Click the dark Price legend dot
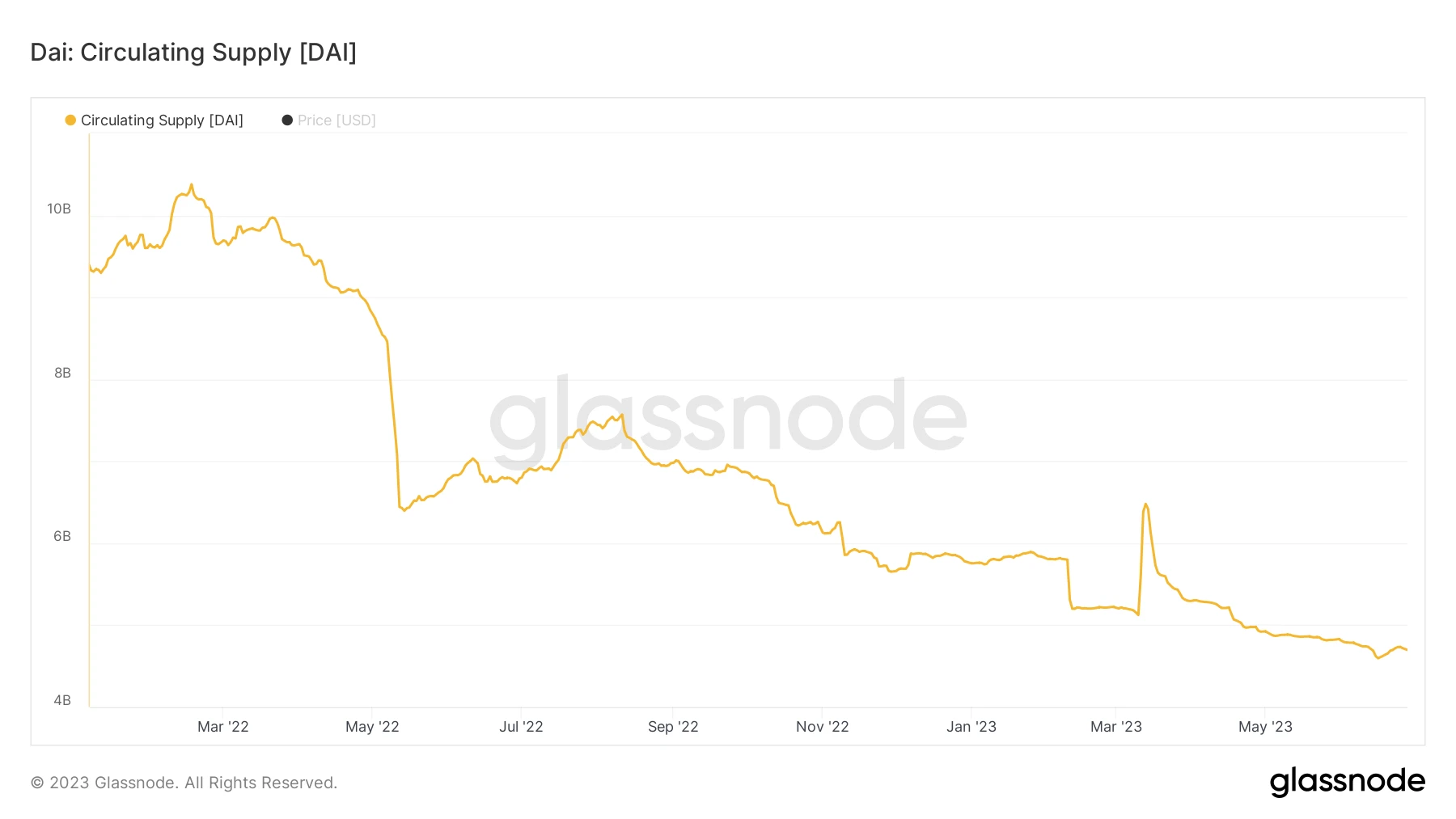Image resolution: width=1456 pixels, height=819 pixels. 287,120
